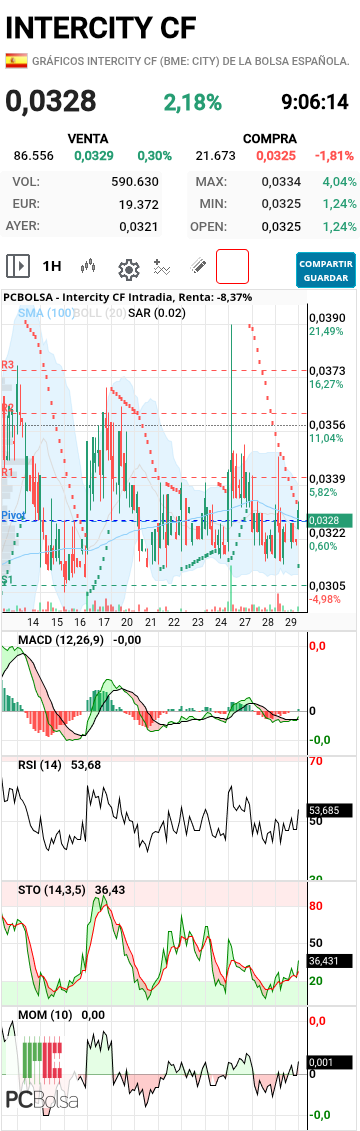Click the AYER value 0,0321
Image resolution: width=360 pixels, height=1131 pixels.
(139, 226)
